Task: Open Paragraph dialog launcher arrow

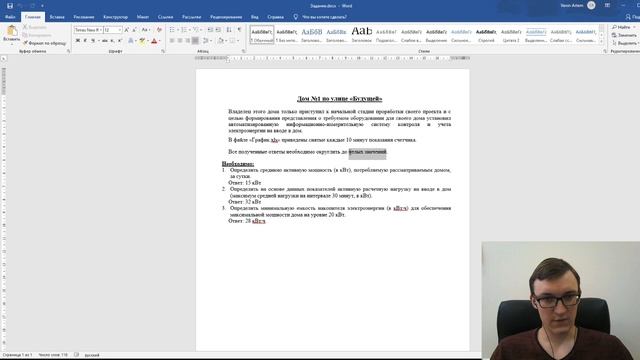Action: point(243,51)
